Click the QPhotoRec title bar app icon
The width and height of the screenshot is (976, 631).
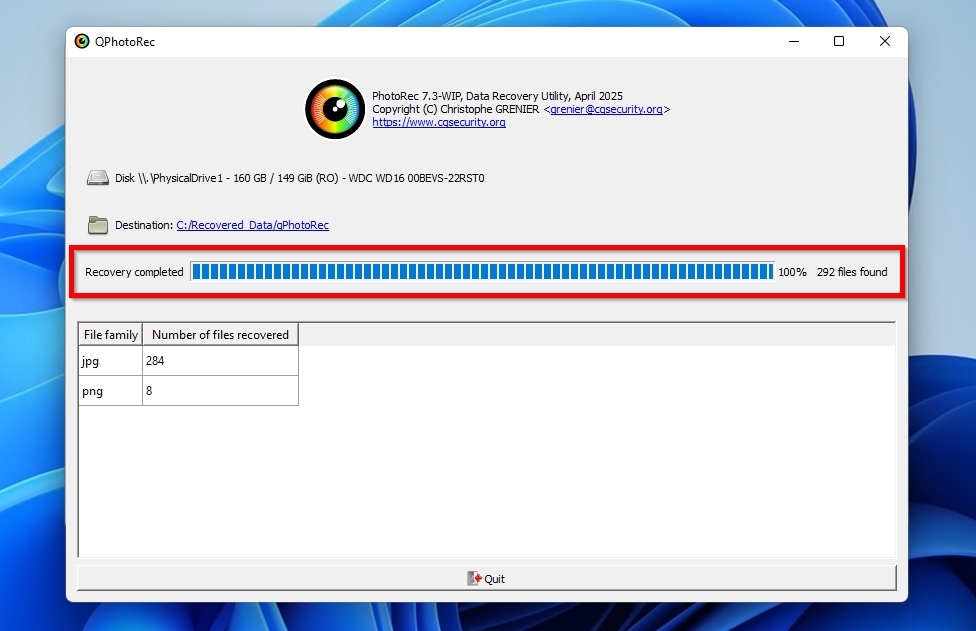(x=82, y=41)
